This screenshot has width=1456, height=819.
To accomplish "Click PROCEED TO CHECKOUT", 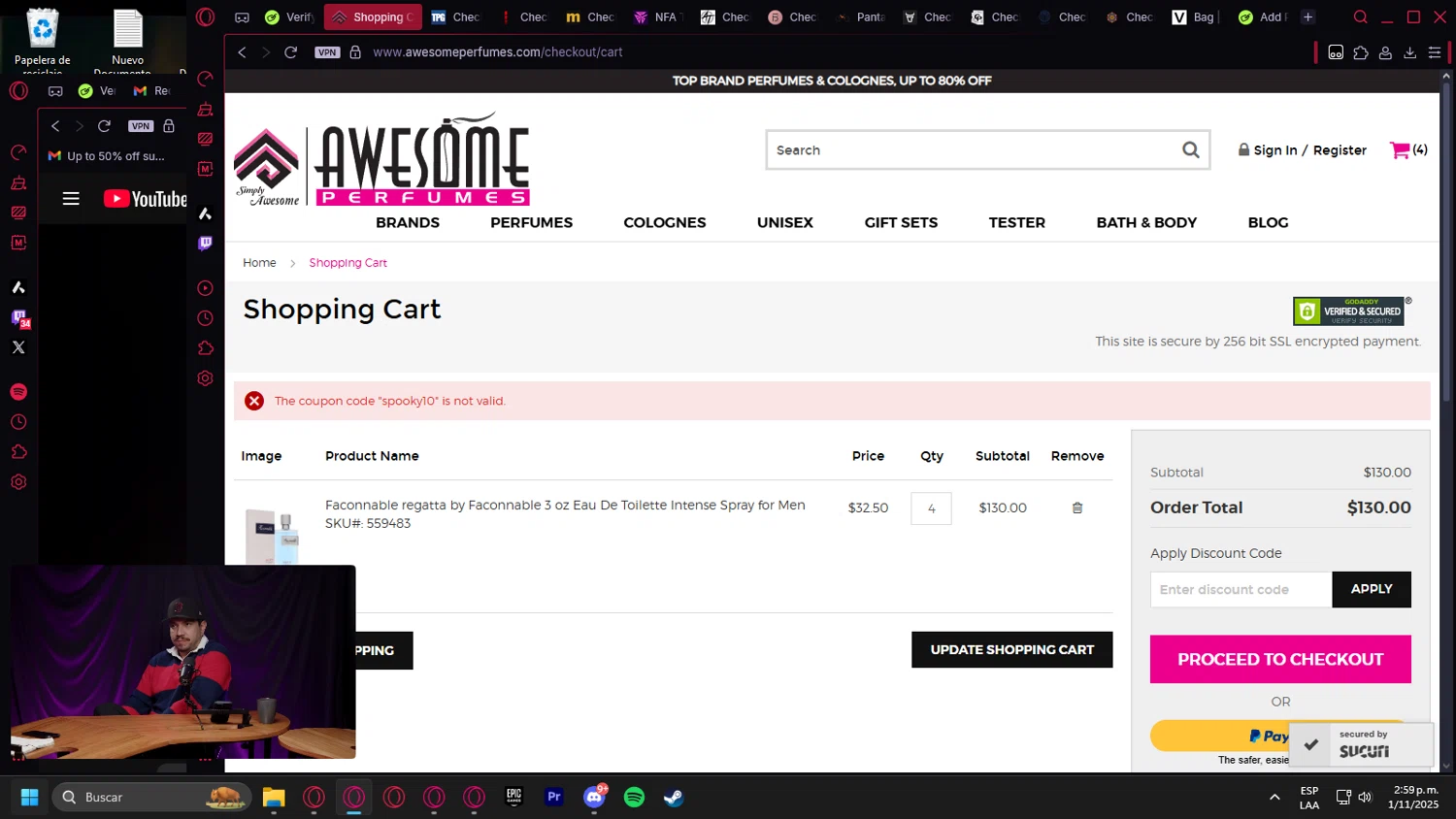I will coord(1280,659).
